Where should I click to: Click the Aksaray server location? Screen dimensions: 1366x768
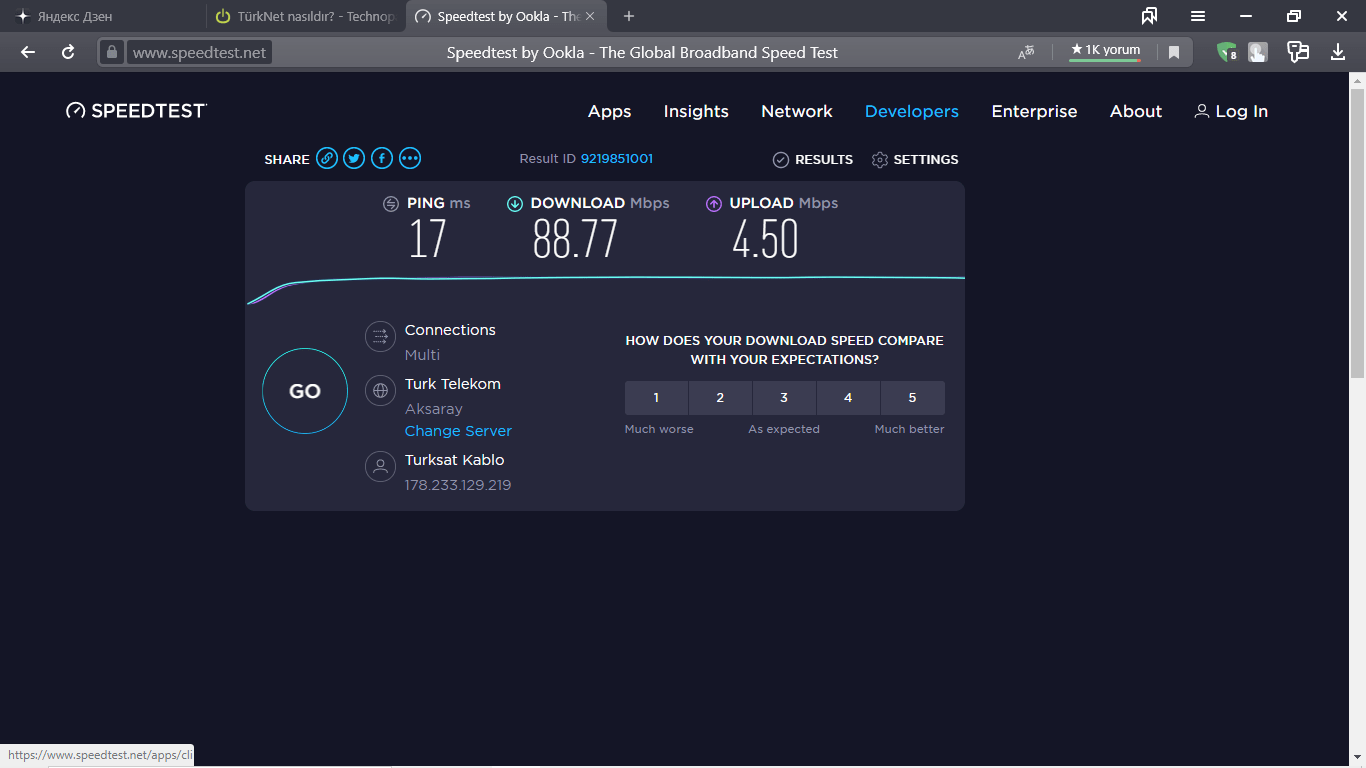click(434, 409)
